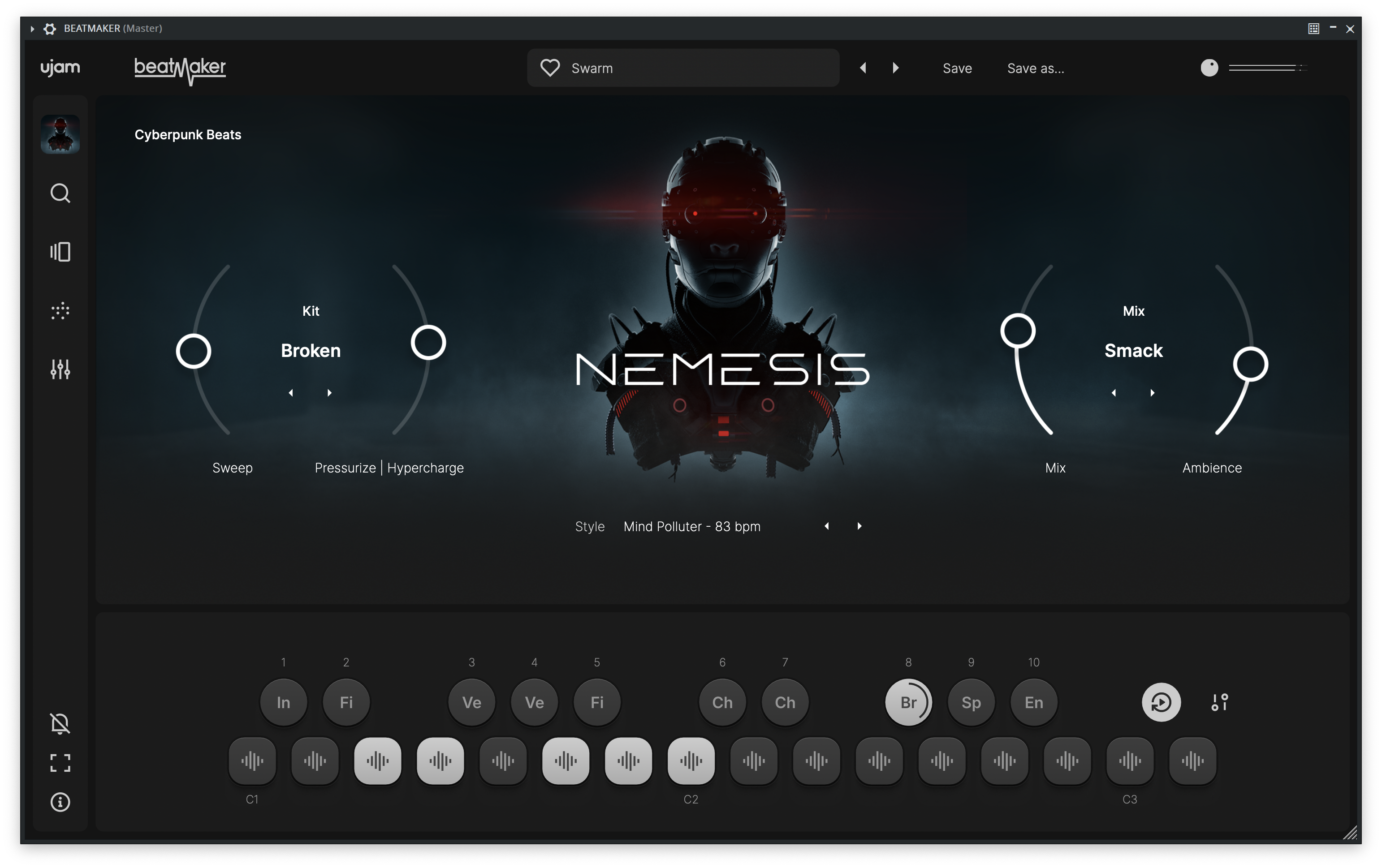
Task: Play the second drum pad after C1
Action: pyautogui.click(x=315, y=761)
